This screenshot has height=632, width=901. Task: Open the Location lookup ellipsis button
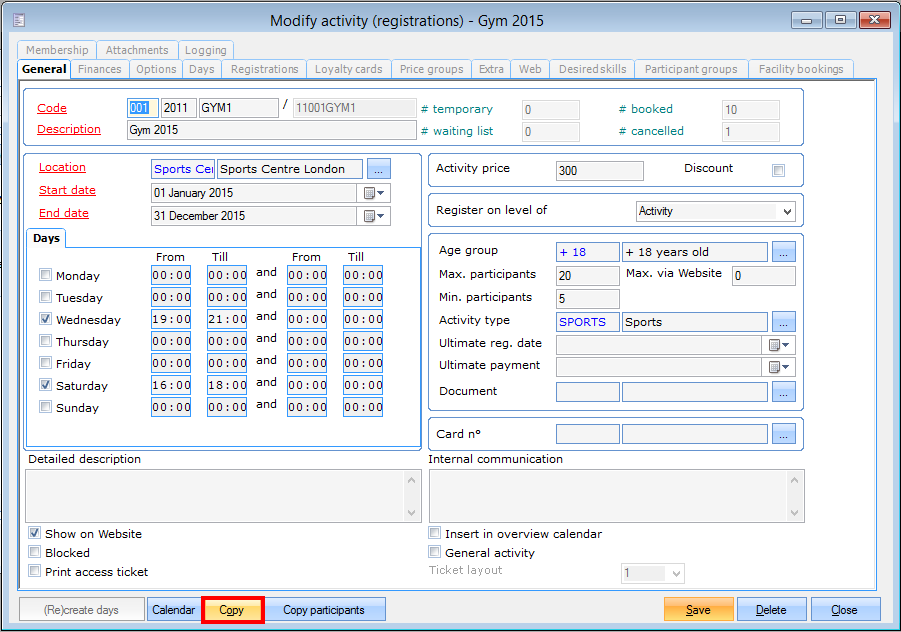pyautogui.click(x=378, y=169)
